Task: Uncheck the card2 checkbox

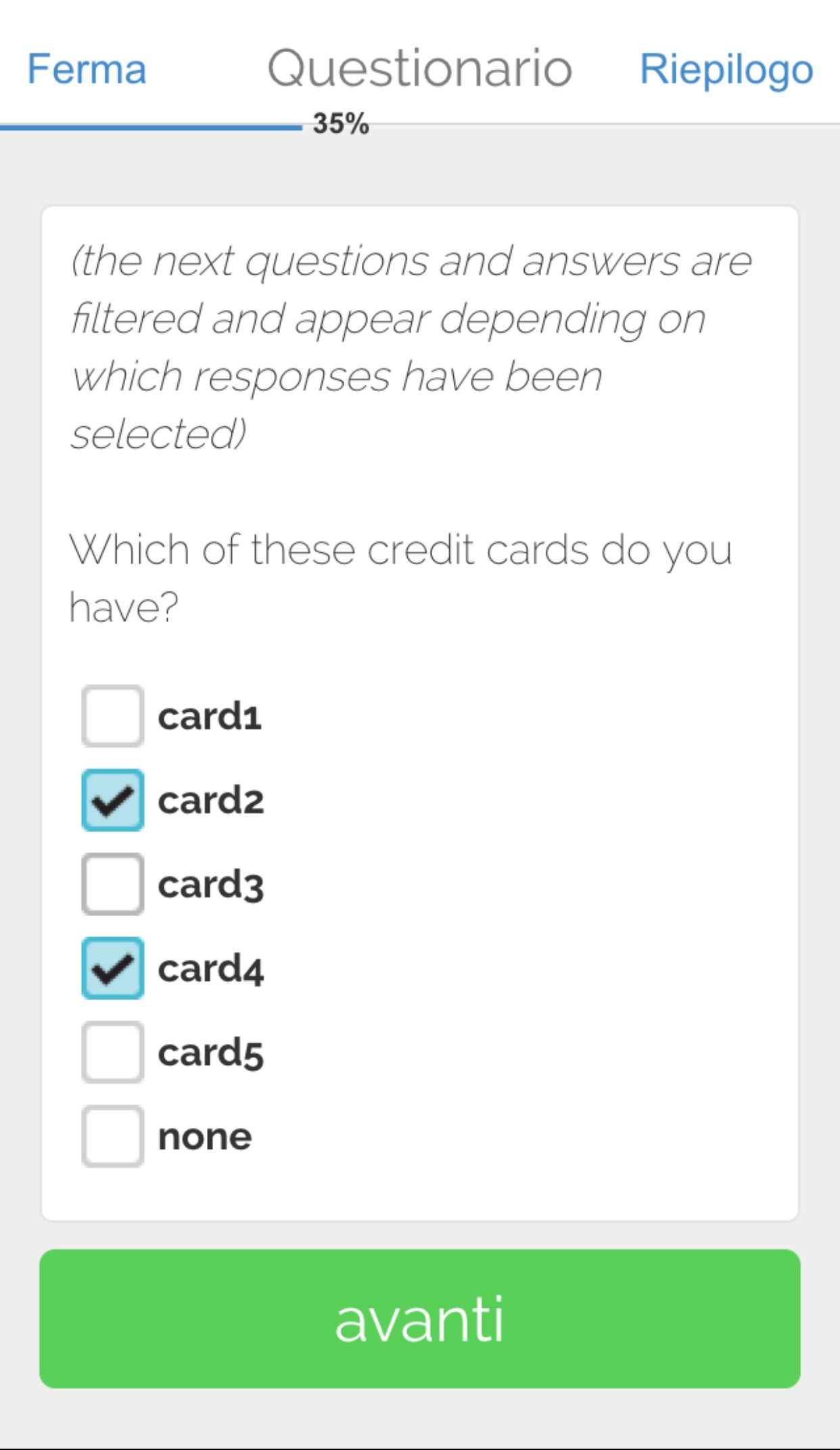Action: [112, 800]
